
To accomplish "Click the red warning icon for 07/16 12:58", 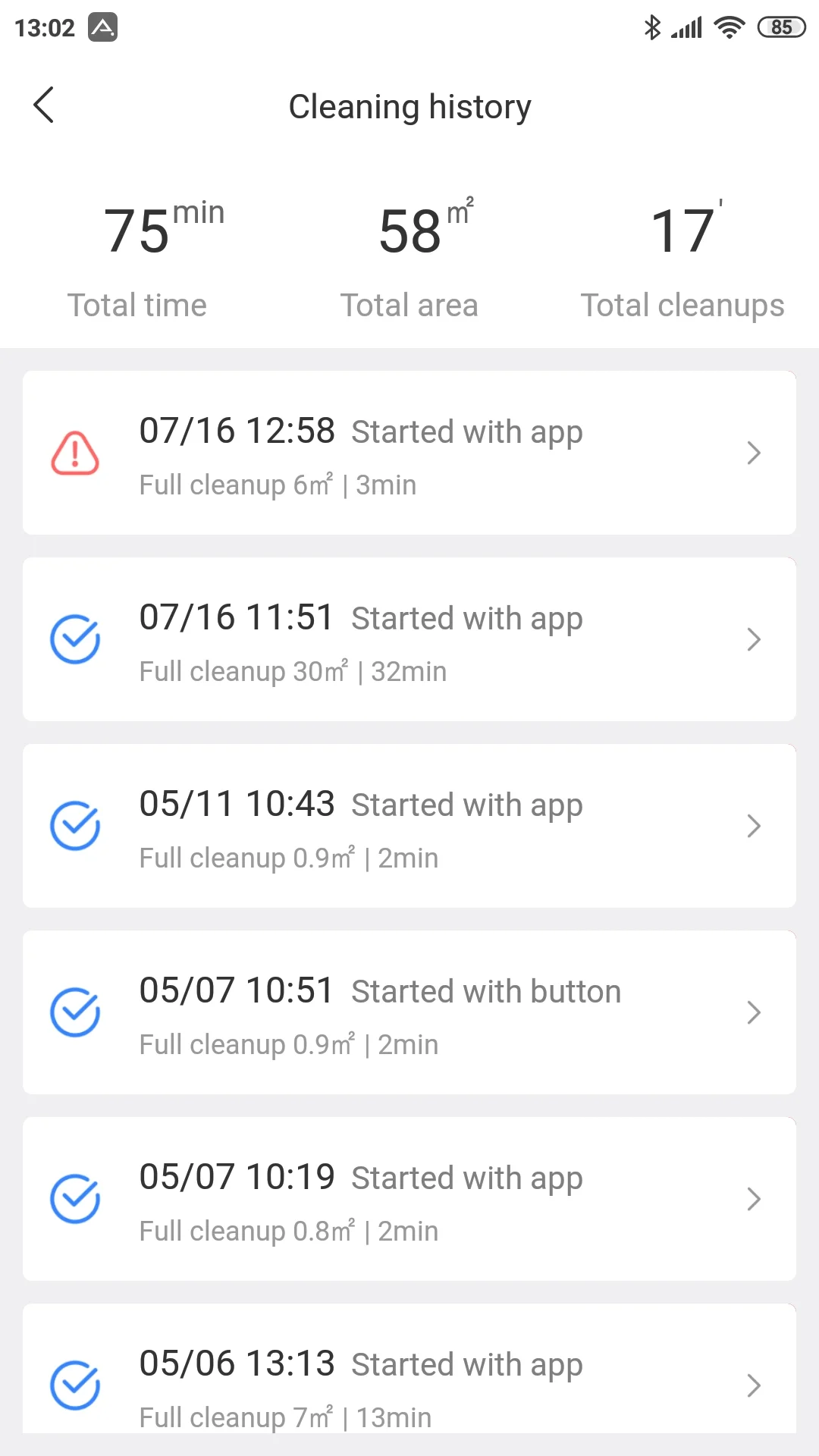I will pyautogui.click(x=75, y=453).
